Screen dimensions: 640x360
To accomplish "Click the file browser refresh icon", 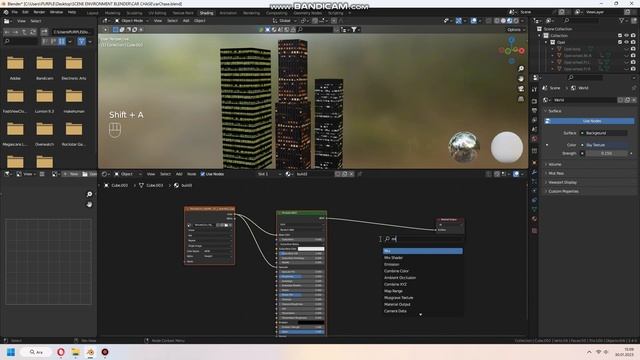I will 34,32.
